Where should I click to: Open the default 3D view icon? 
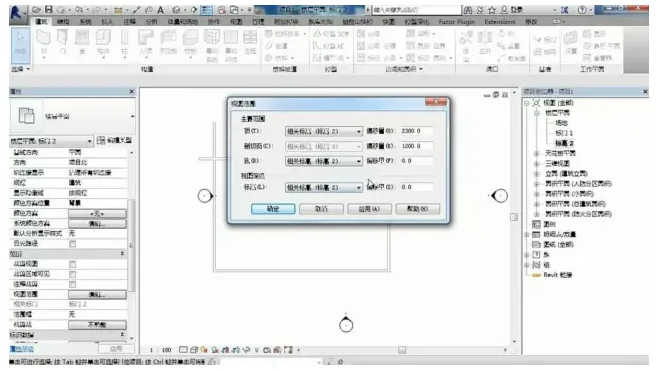(176, 10)
